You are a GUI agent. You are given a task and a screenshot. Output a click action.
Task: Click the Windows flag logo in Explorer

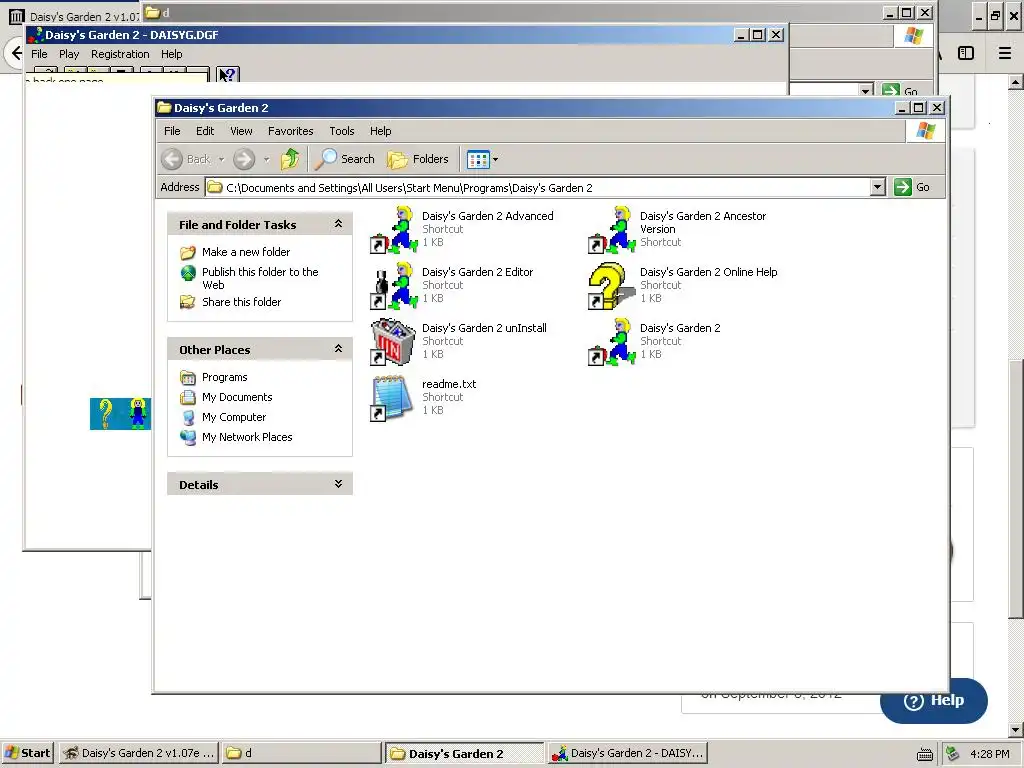pos(925,131)
